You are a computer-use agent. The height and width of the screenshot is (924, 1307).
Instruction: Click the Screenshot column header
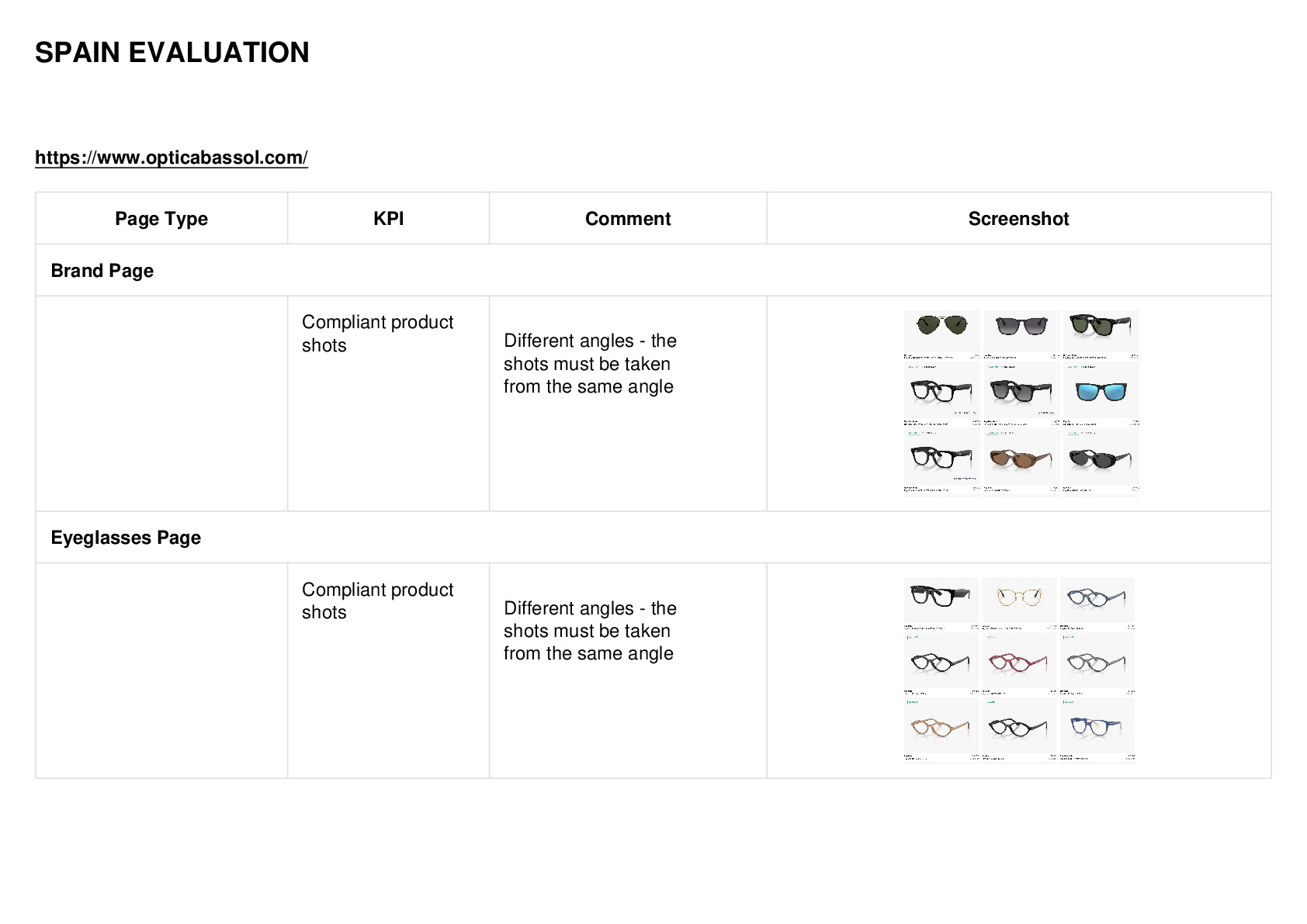coord(1018,219)
